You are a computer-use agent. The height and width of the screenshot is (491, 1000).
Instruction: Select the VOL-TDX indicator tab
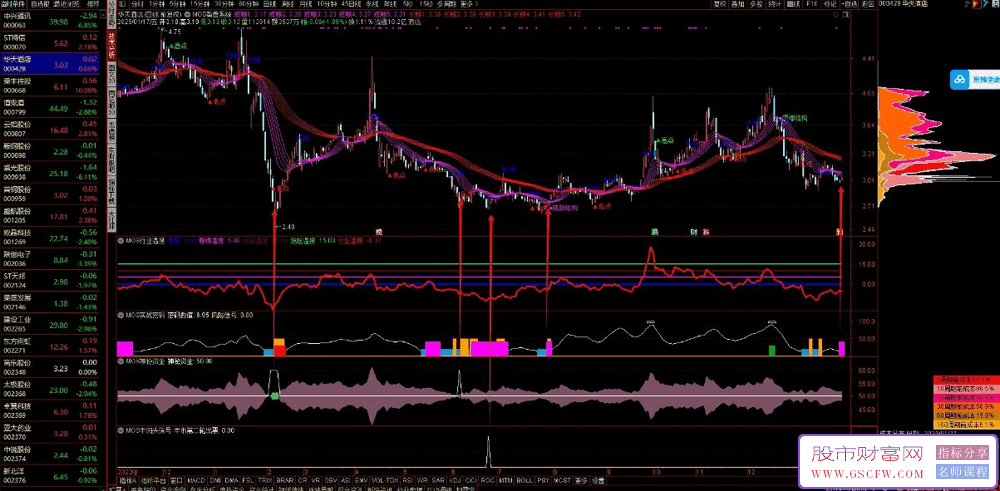point(385,480)
